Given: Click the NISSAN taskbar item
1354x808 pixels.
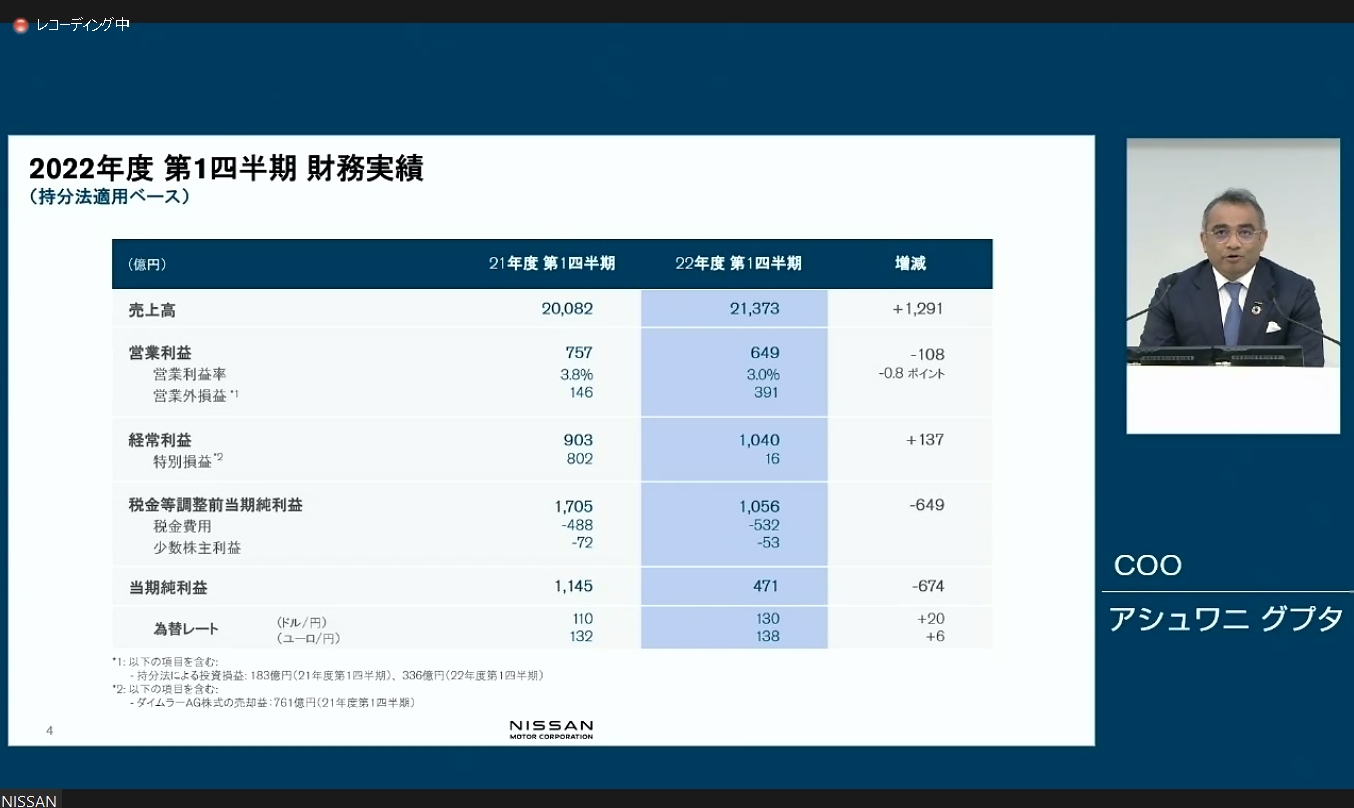Looking at the screenshot, I should pos(28,800).
